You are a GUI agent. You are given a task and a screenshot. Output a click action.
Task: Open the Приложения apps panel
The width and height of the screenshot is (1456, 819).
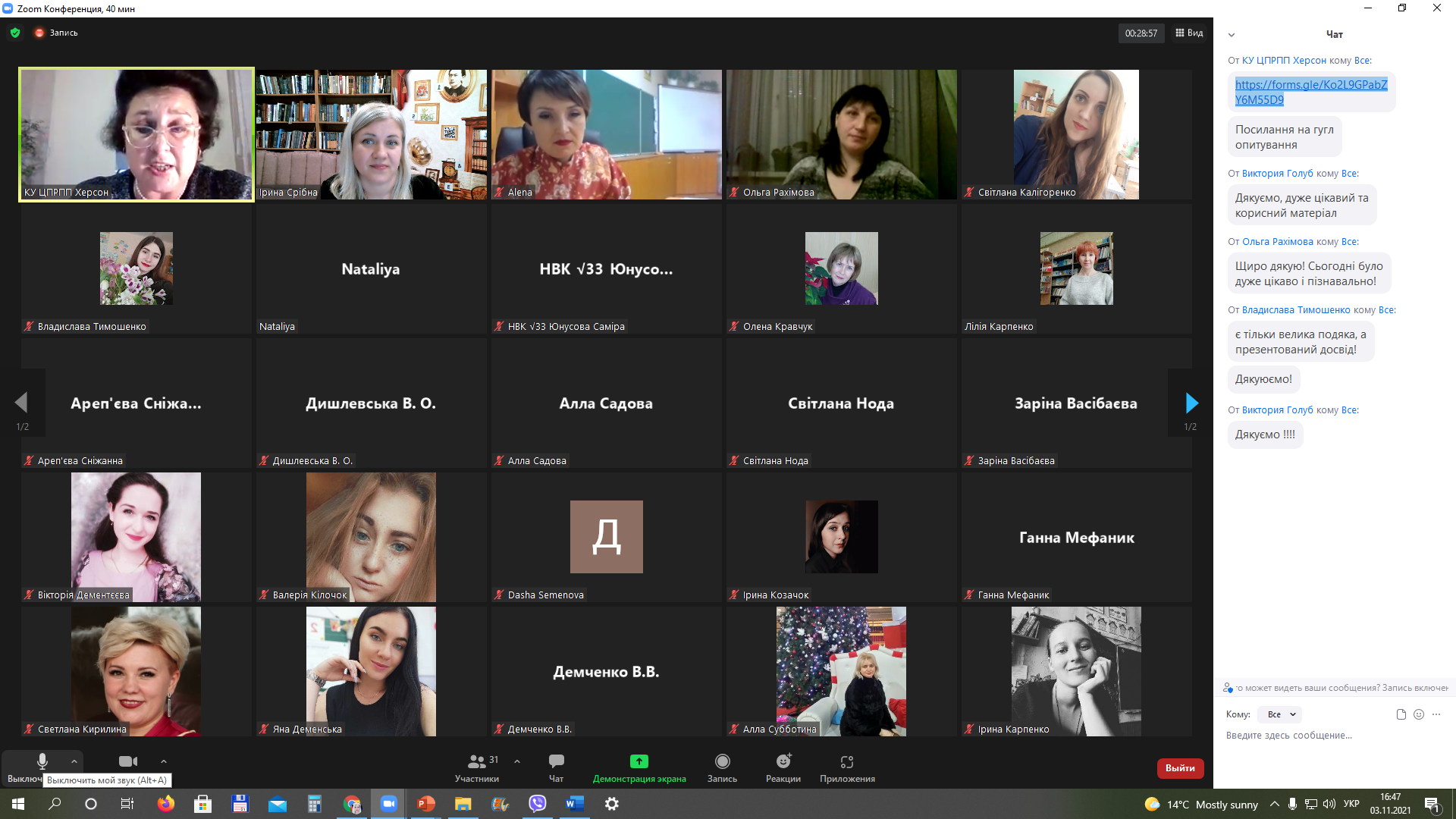click(x=847, y=767)
